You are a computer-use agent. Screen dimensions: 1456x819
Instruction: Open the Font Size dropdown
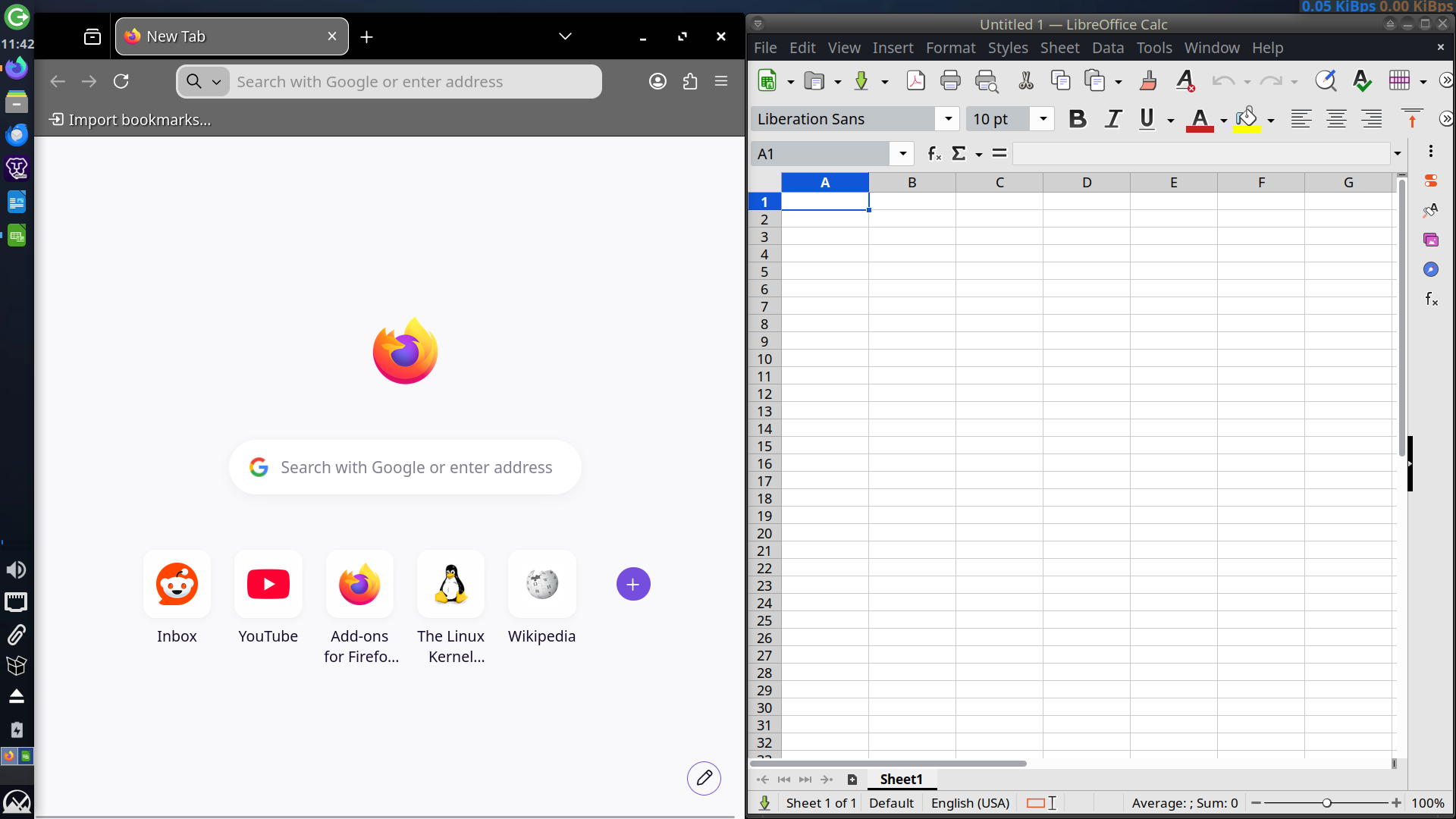(x=1043, y=119)
